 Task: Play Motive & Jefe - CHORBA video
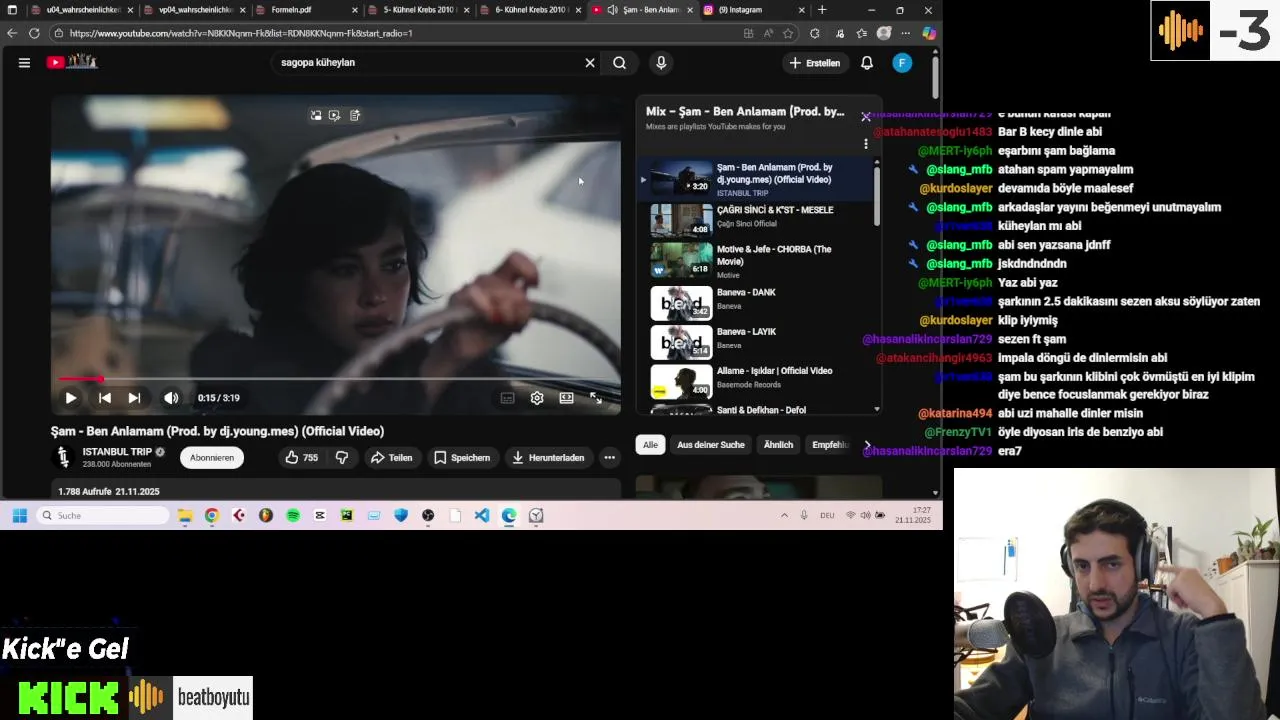(x=755, y=260)
